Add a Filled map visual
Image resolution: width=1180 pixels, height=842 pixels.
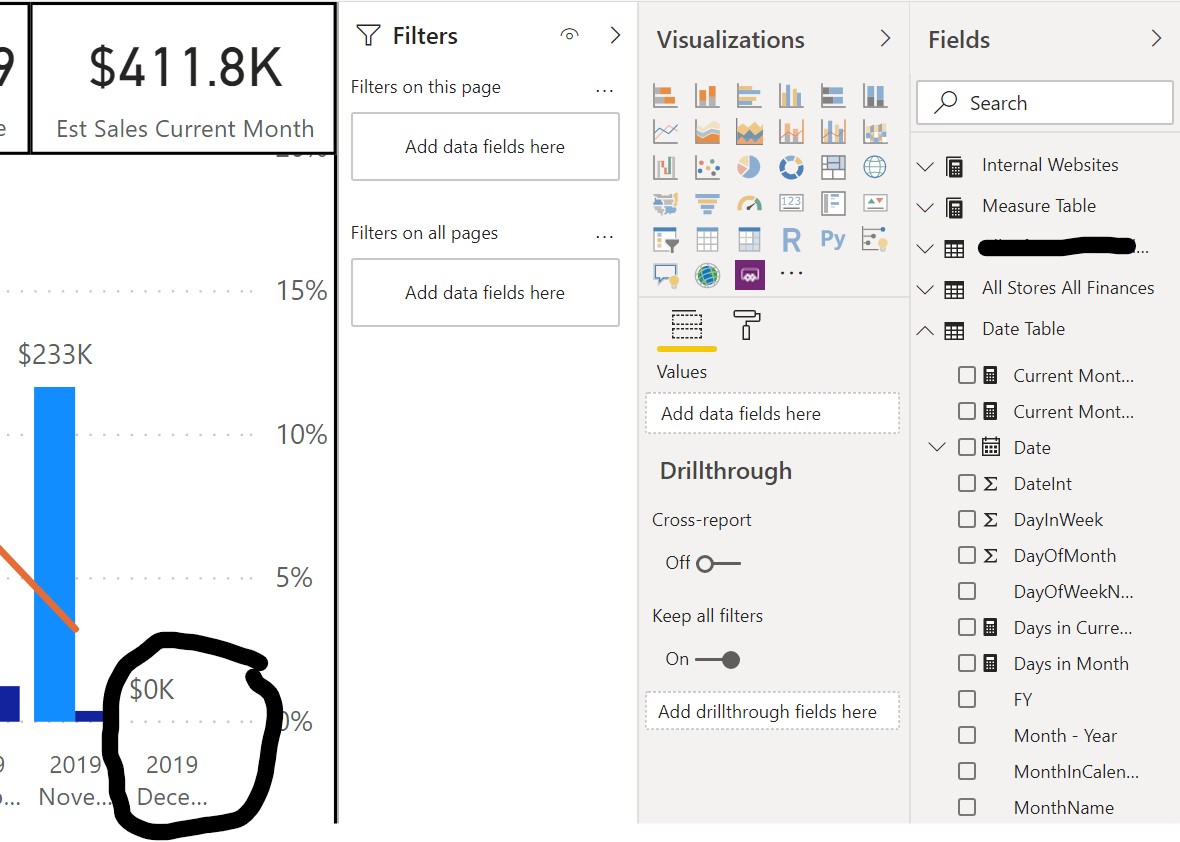665,203
